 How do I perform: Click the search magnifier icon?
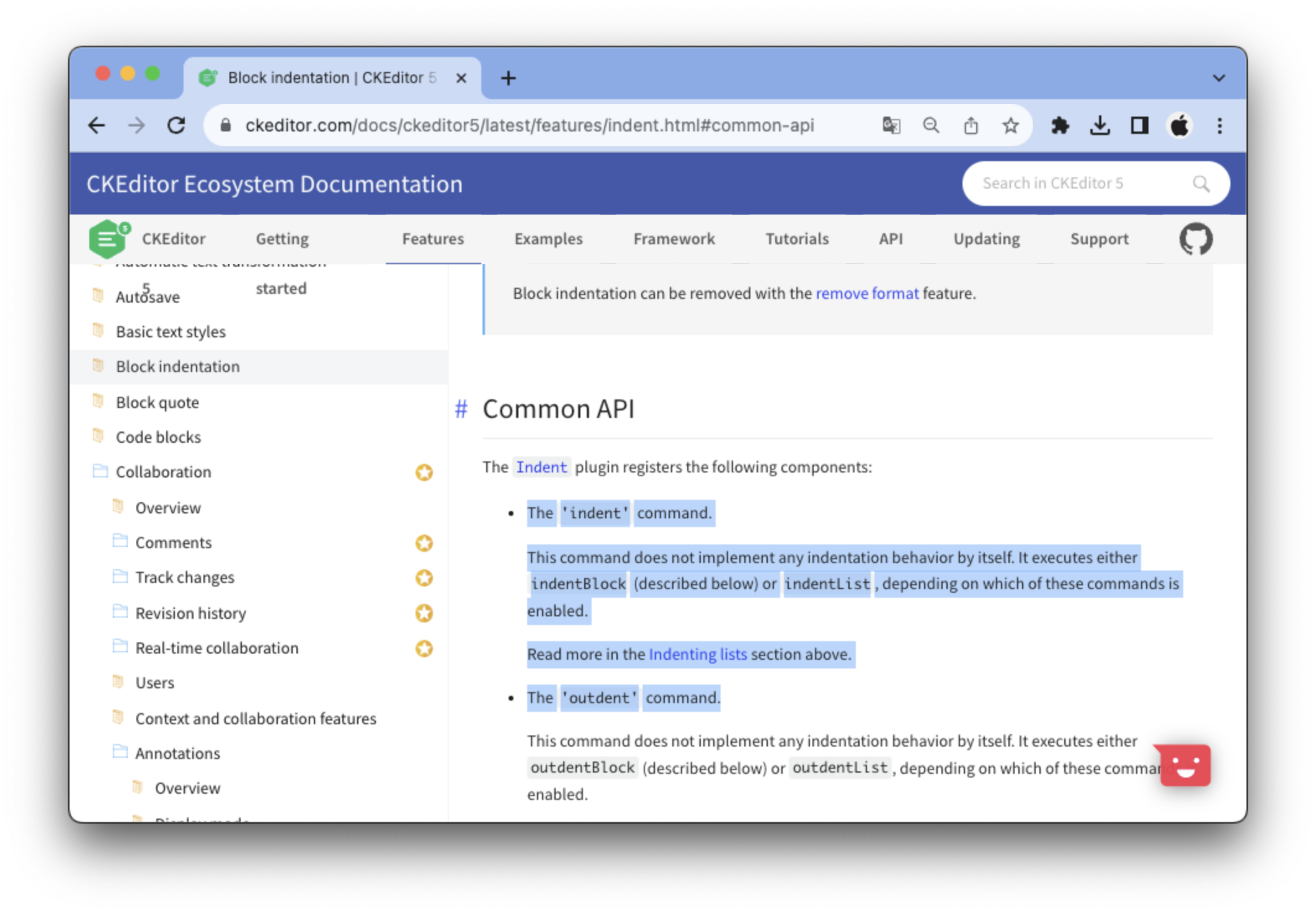point(1201,184)
